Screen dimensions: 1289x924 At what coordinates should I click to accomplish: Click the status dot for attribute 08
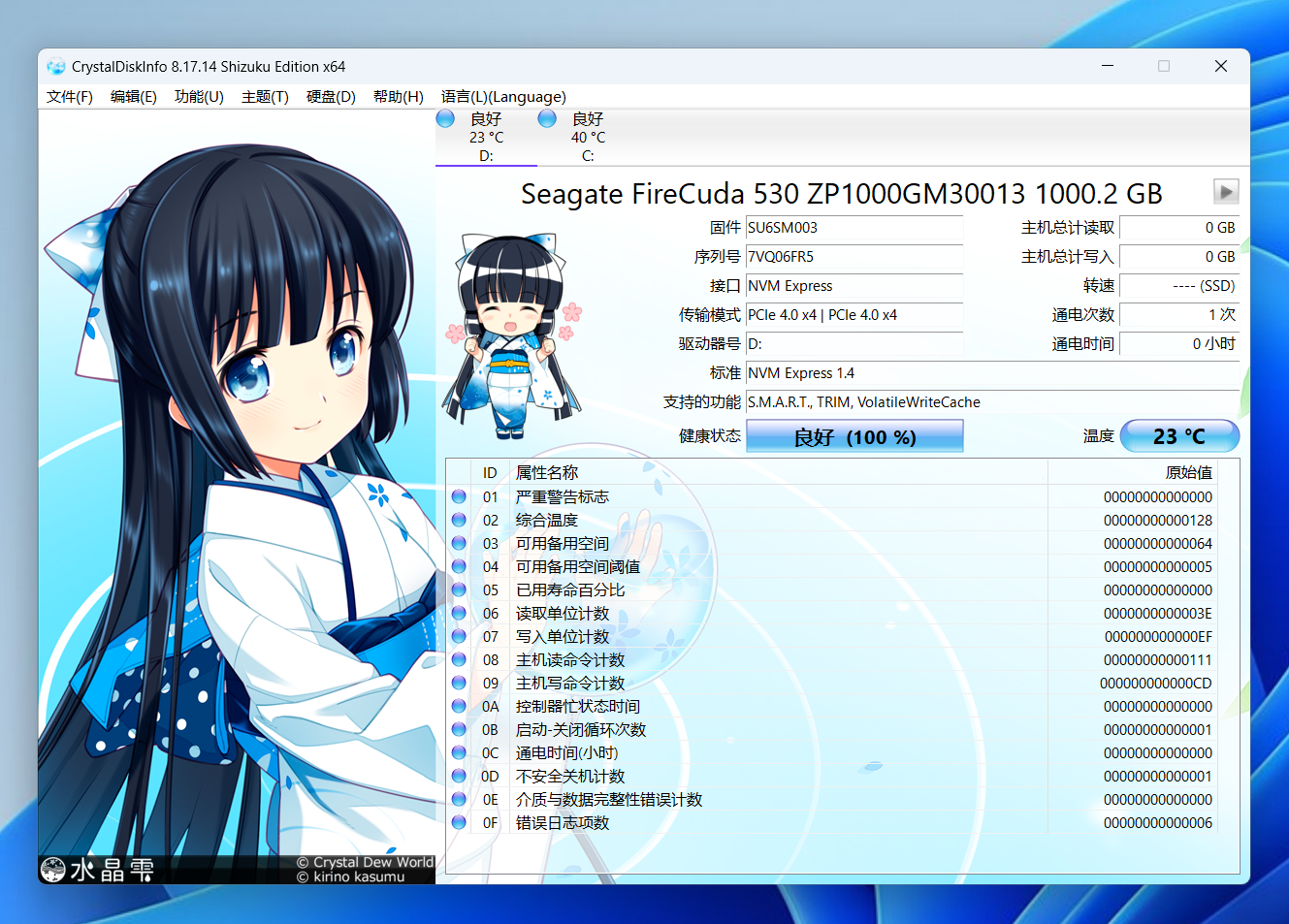pos(459,659)
